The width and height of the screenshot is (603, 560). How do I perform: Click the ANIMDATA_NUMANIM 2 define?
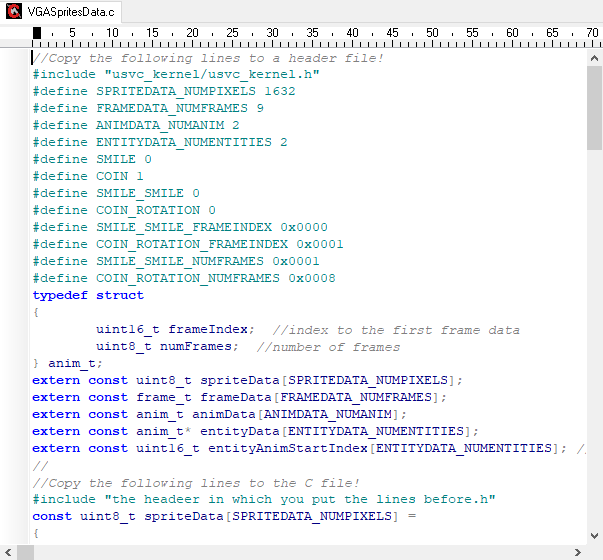(x=136, y=125)
